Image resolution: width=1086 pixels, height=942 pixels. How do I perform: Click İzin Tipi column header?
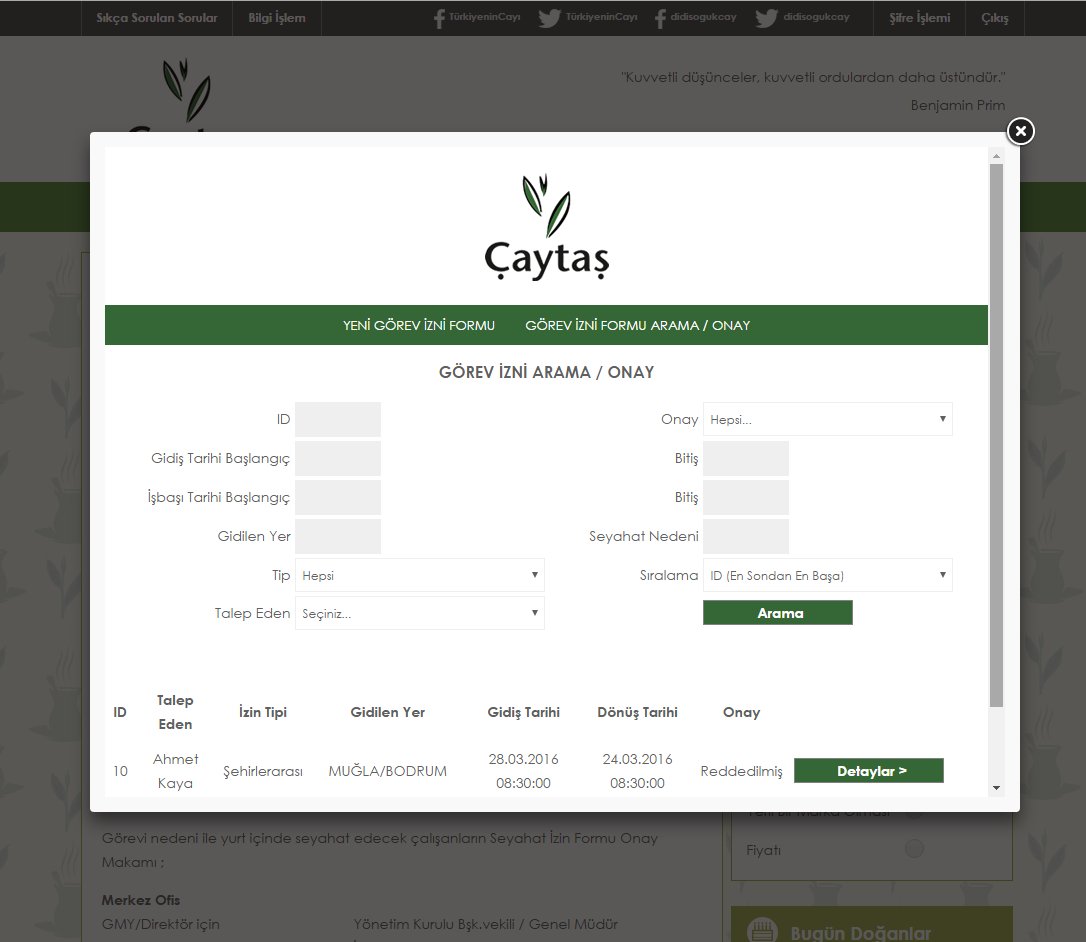[262, 712]
